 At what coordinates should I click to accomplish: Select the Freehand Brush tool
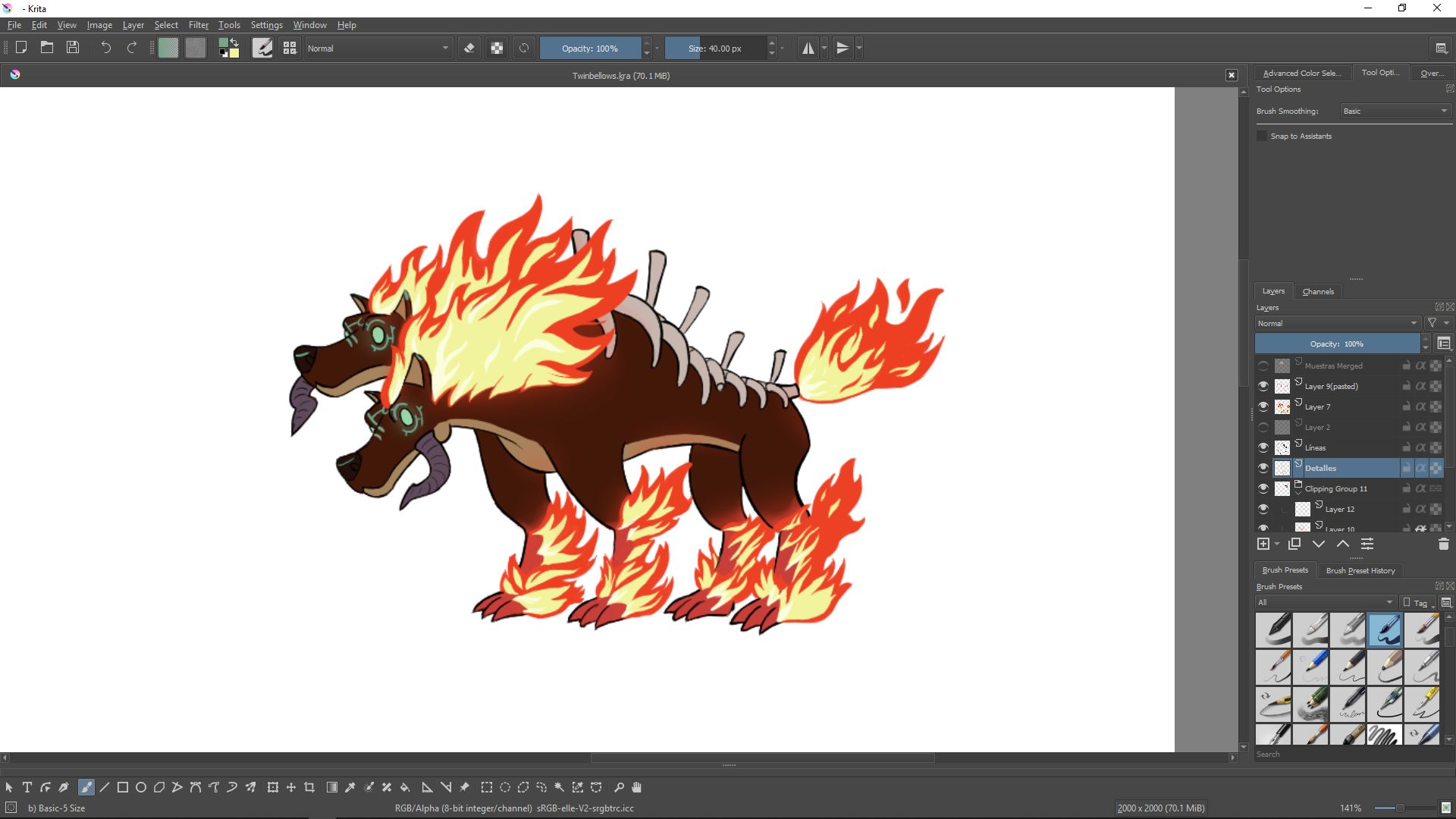tap(86, 787)
